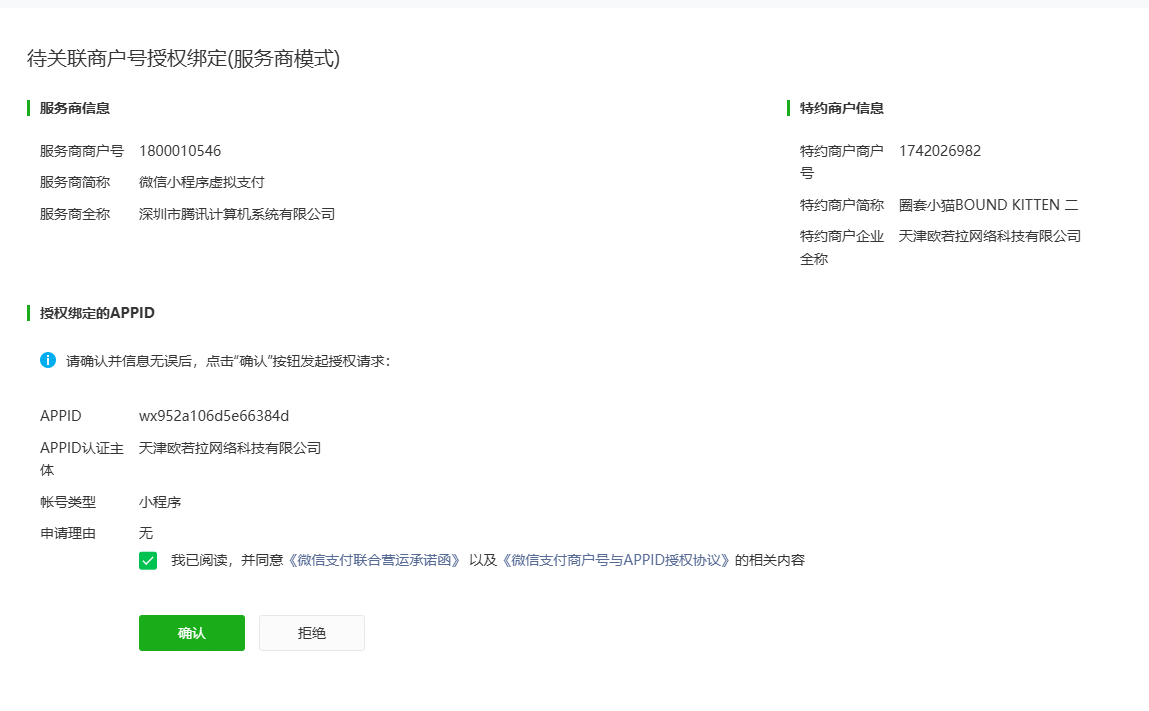Image resolution: width=1149 pixels, height=711 pixels.
Task: Click the 拒绝 button
Action: coord(311,633)
